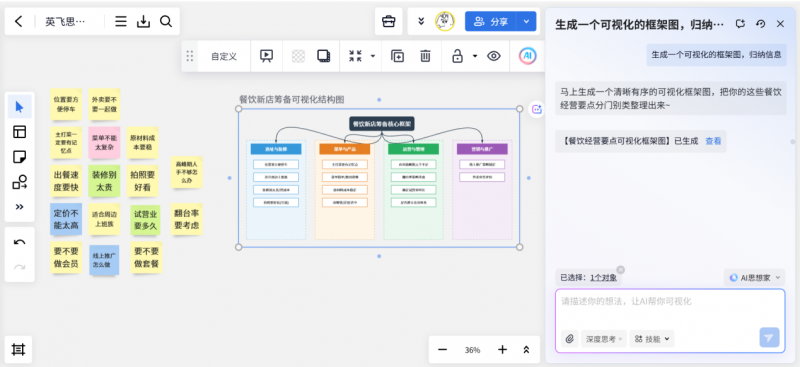Click the round AI icon in the floating toolbar
The width and height of the screenshot is (800, 367).
coord(528,56)
